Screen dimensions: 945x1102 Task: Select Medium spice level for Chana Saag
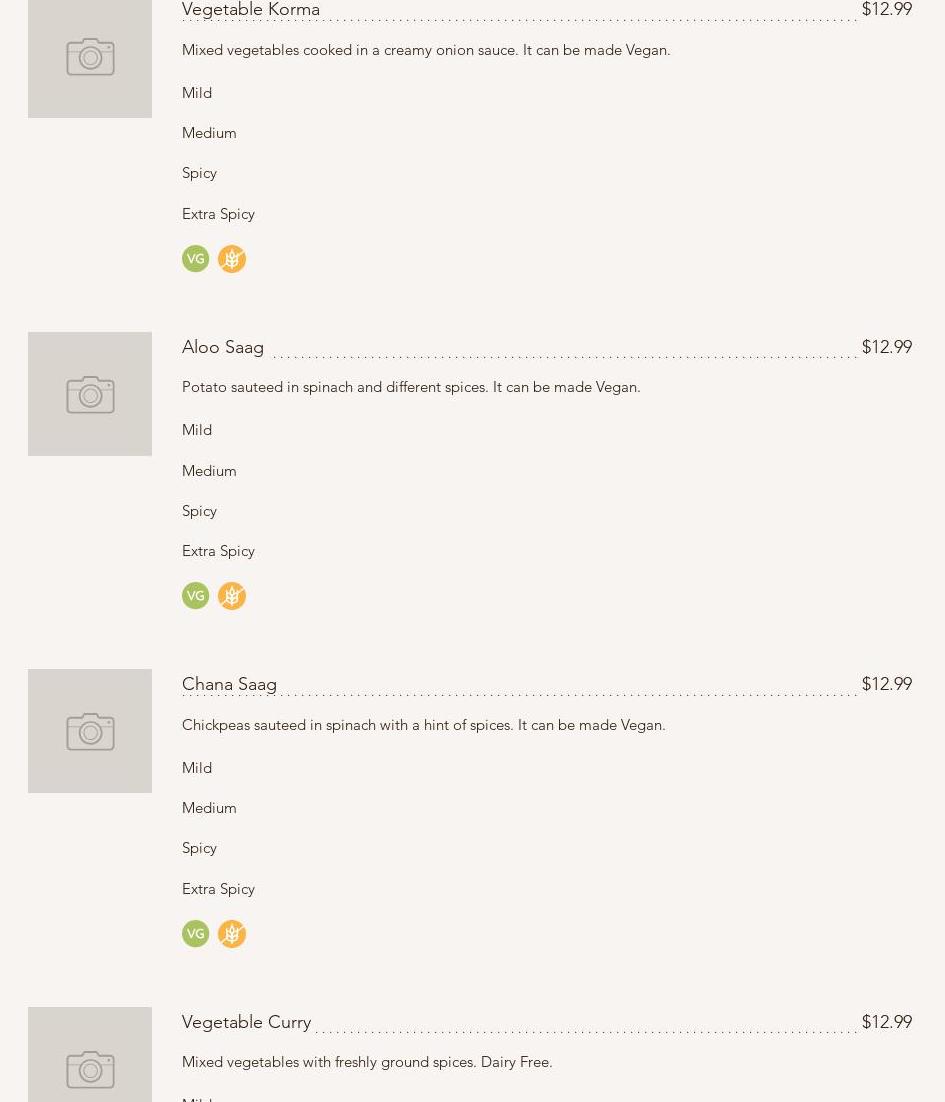click(x=209, y=808)
